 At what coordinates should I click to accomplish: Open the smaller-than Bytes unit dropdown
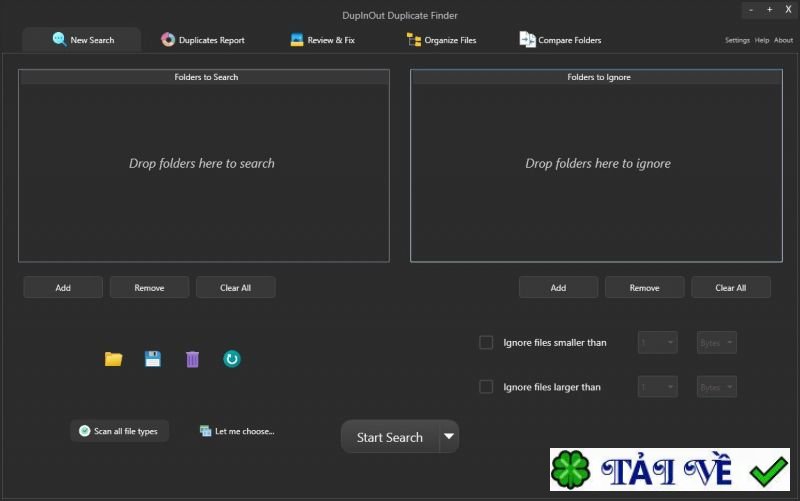(717, 342)
